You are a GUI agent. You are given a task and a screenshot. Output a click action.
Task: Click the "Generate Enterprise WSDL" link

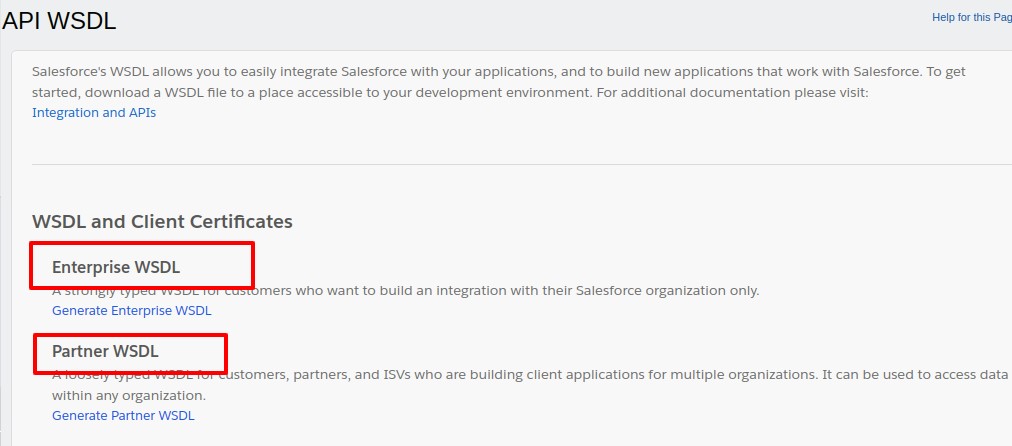point(132,311)
